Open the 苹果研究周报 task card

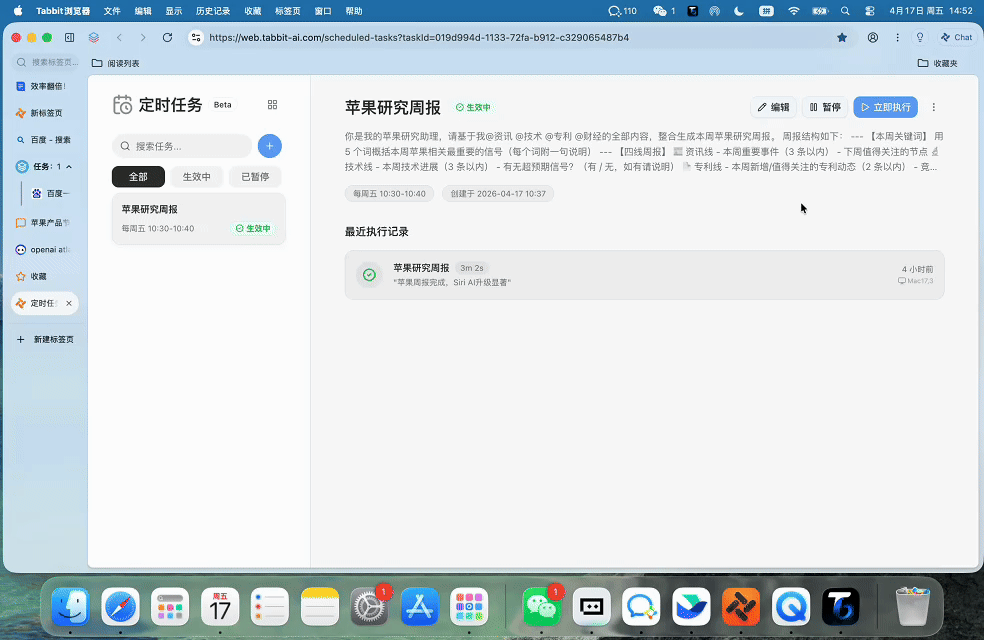(199, 218)
